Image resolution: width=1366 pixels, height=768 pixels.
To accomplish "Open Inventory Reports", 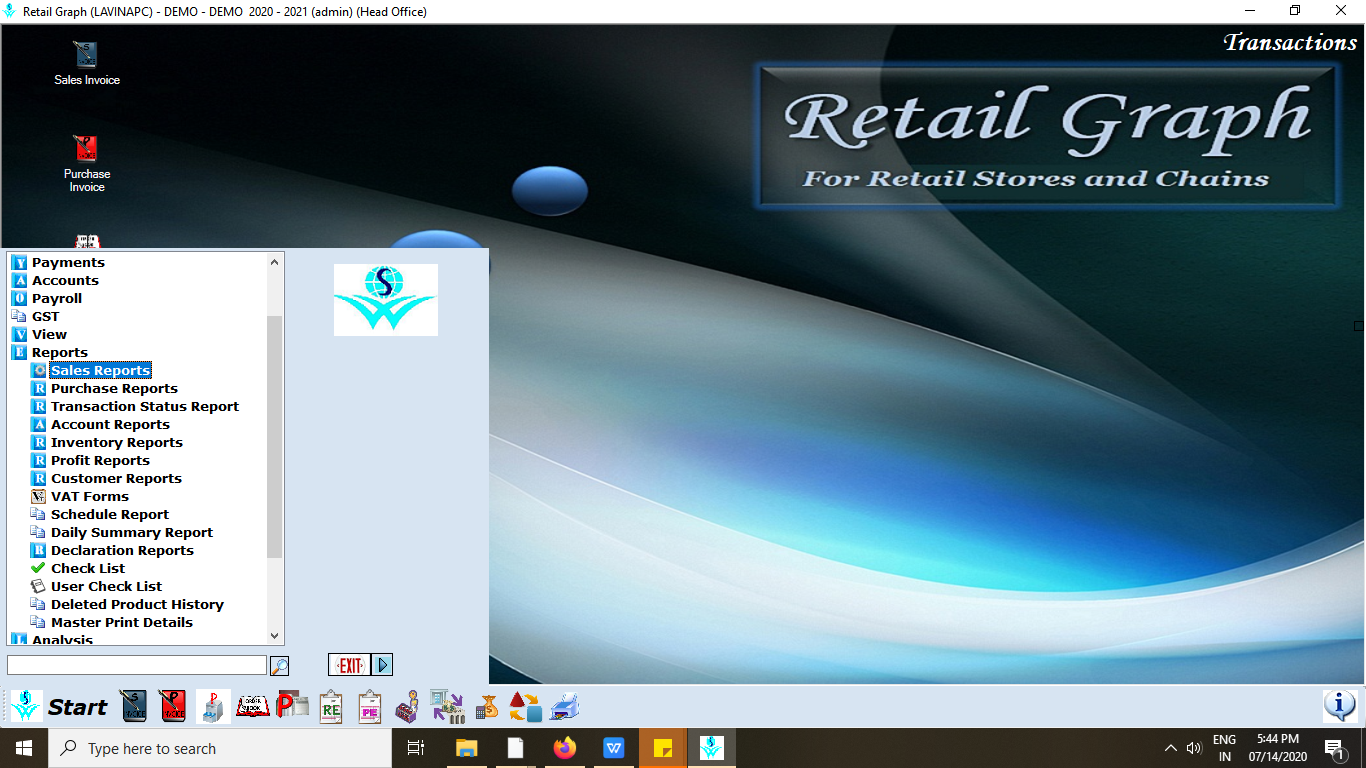I will [x=117, y=442].
